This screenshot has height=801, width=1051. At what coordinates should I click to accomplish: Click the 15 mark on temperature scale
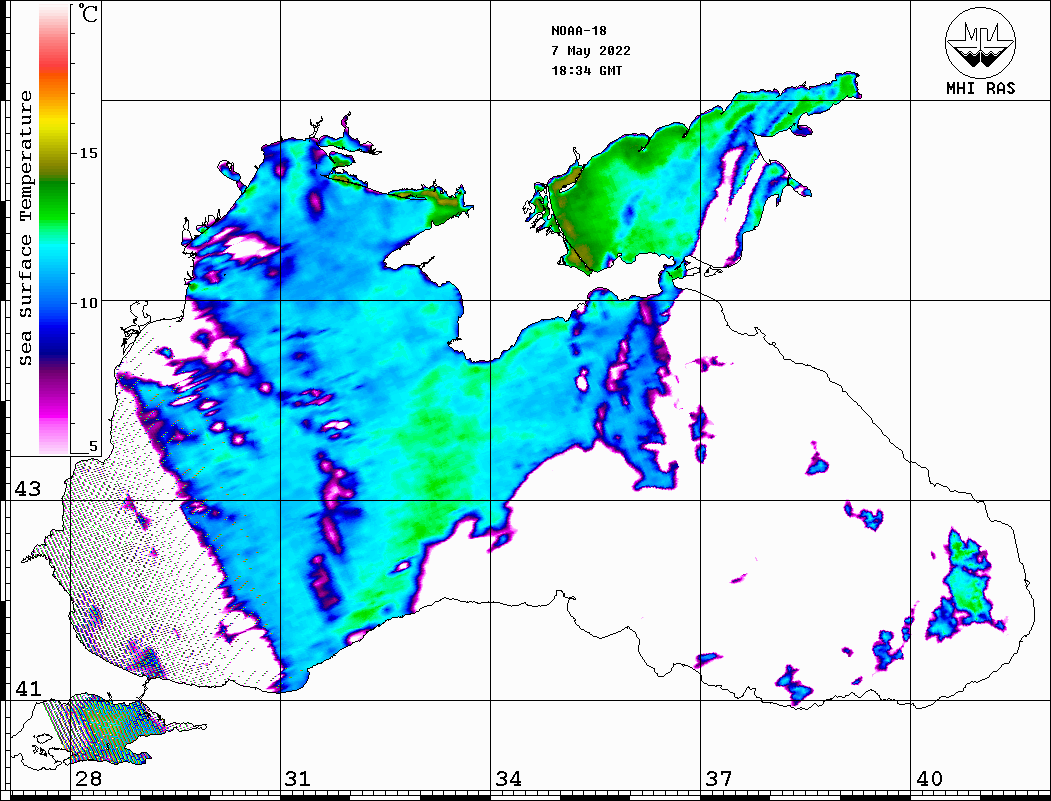[88, 153]
